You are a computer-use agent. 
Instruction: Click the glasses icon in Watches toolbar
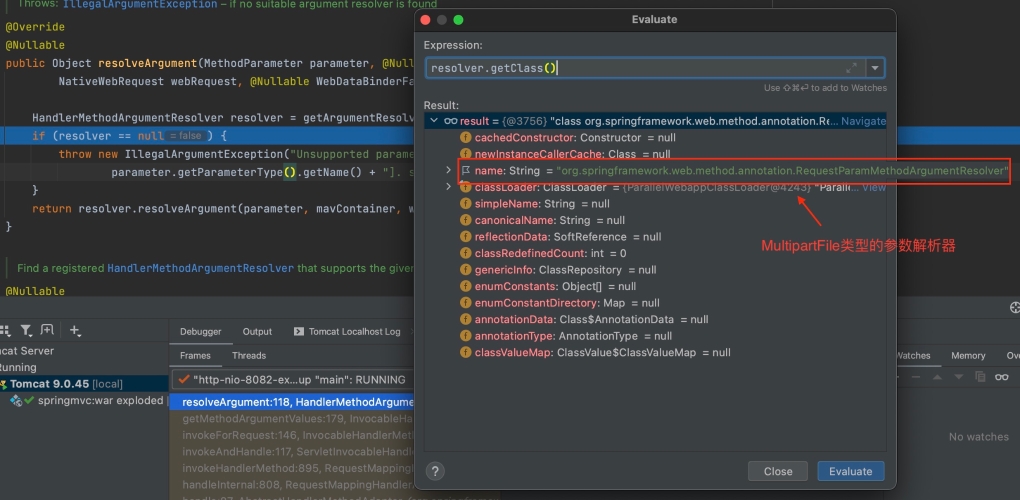coord(1001,377)
